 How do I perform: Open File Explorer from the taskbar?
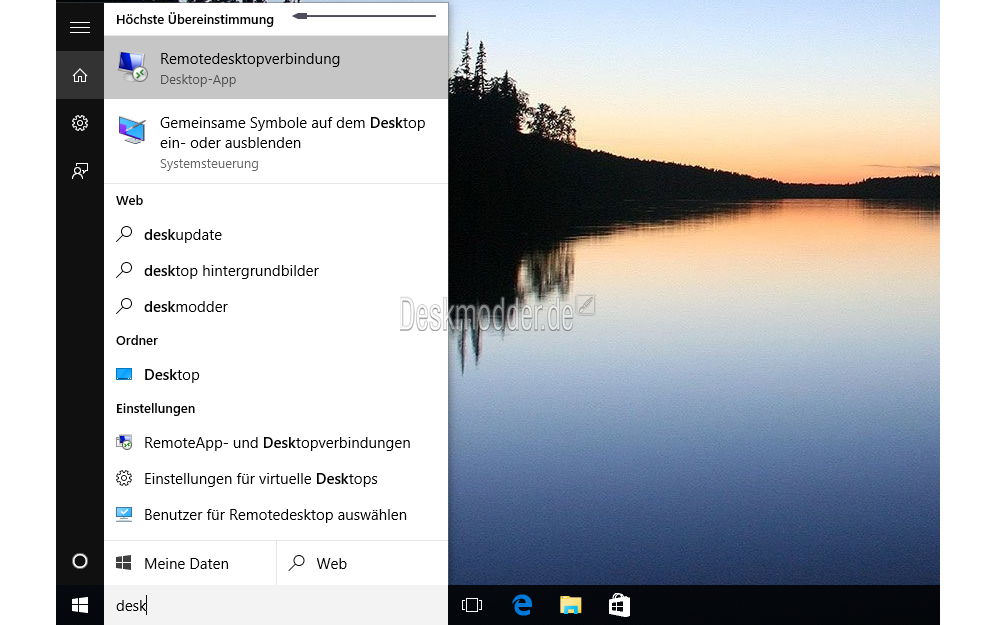pyautogui.click(x=571, y=605)
